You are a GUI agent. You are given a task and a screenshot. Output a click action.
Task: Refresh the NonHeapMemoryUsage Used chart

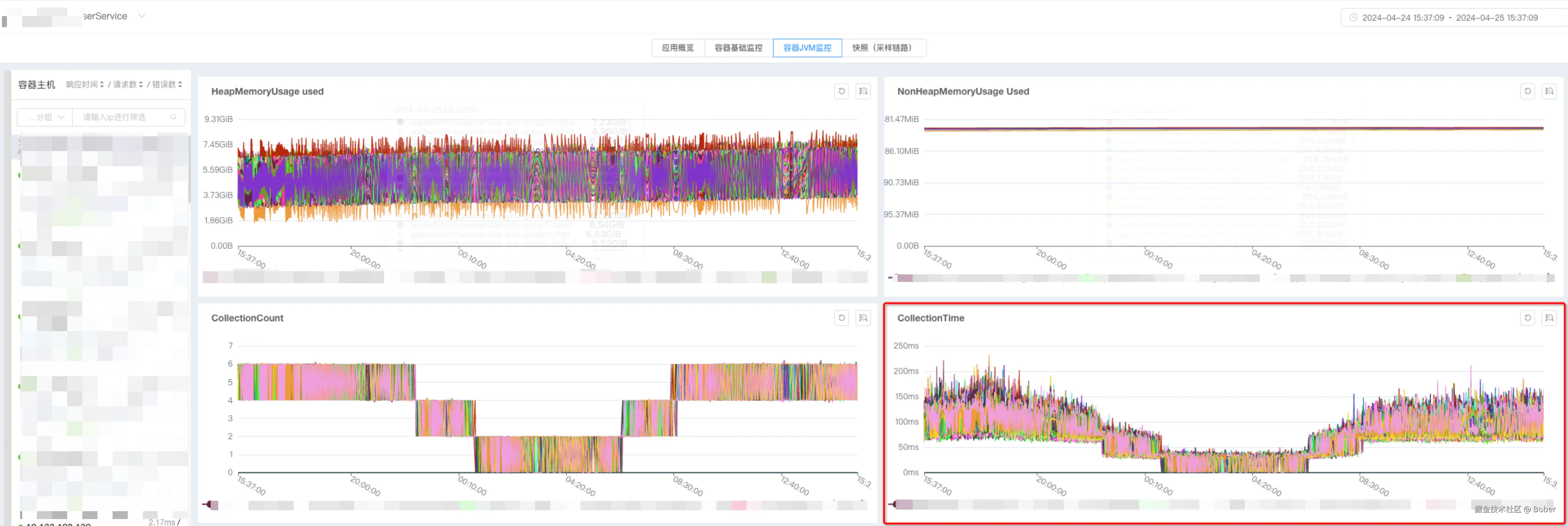[x=1527, y=91]
